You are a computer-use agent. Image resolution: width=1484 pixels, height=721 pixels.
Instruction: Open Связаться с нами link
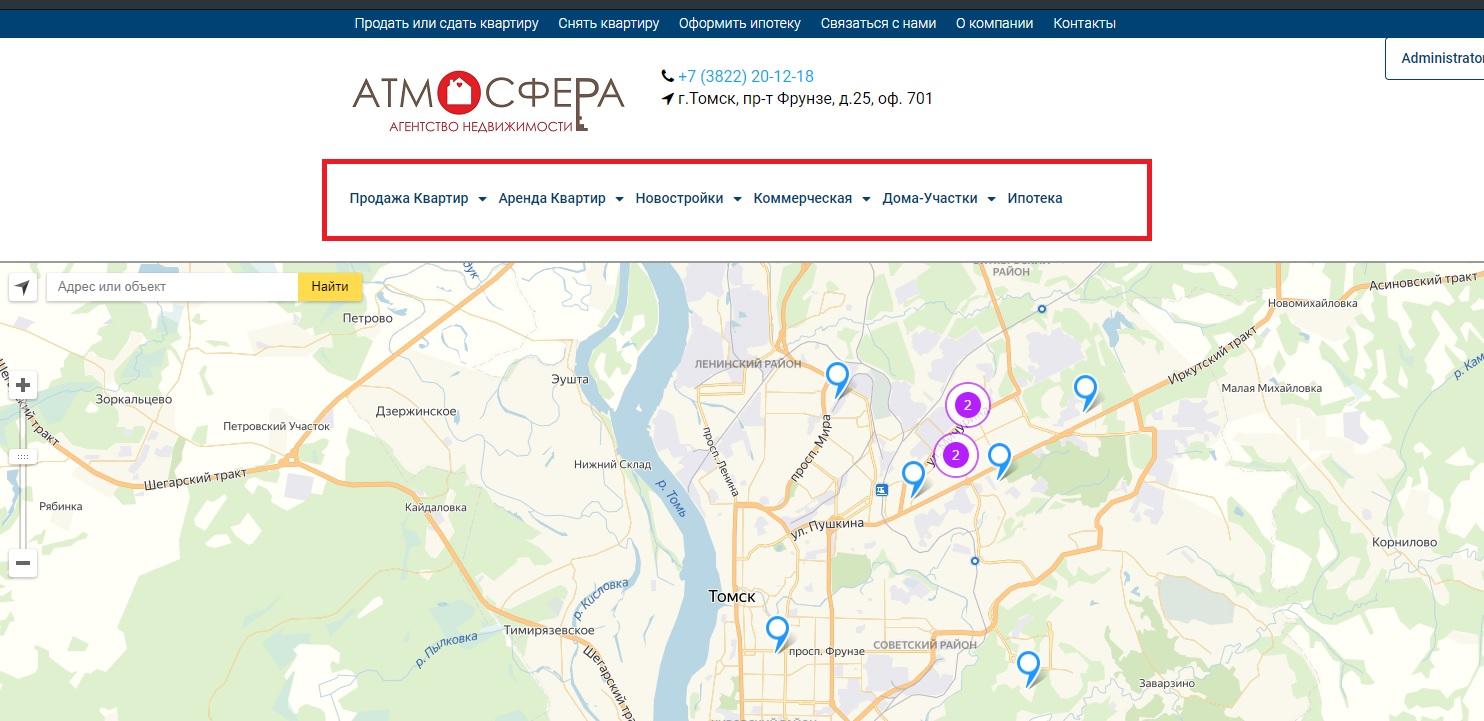coord(878,23)
